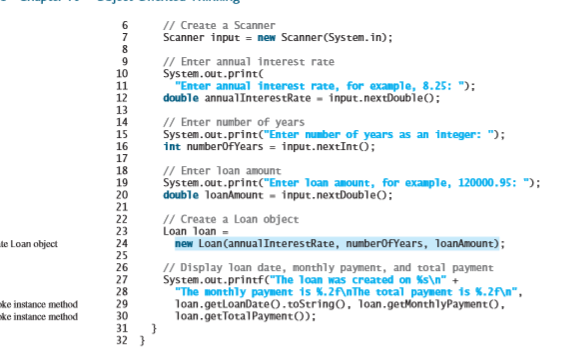Click line number 6
Image resolution: width=564 pixels, height=360 pixels.
(x=125, y=26)
